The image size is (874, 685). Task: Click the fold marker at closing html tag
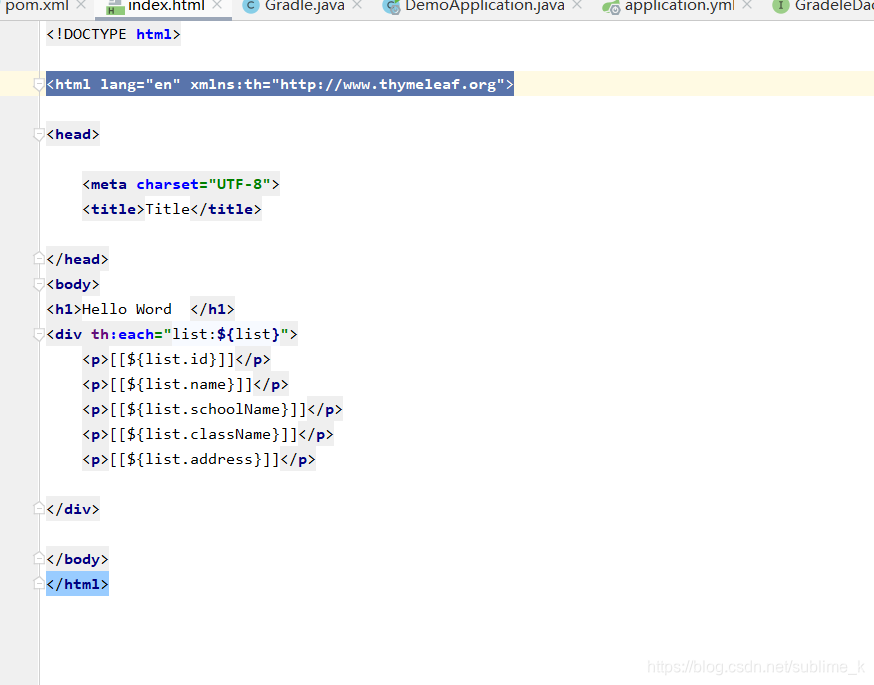tap(39, 584)
